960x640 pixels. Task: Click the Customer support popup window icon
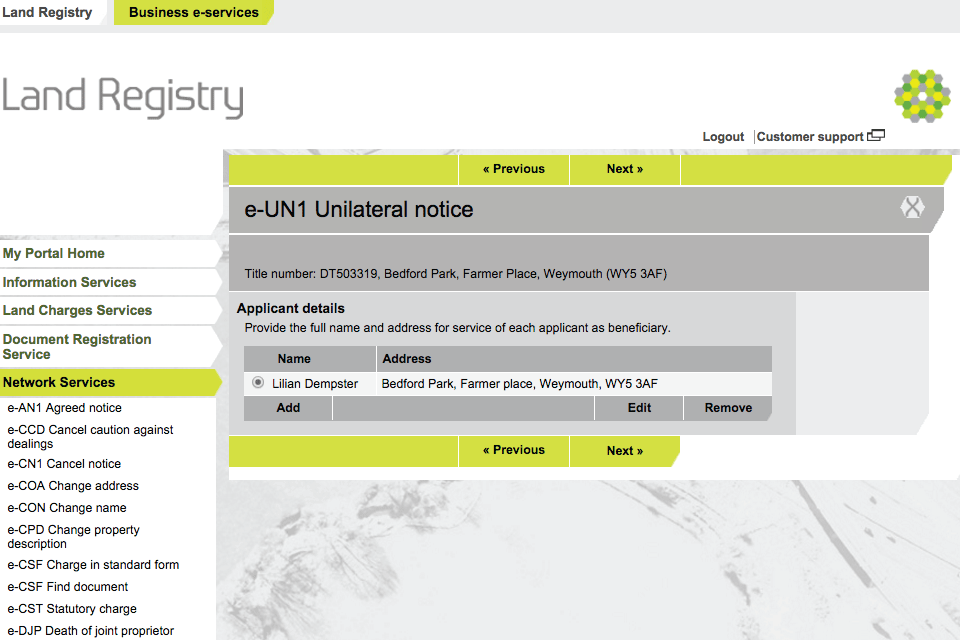(876, 136)
